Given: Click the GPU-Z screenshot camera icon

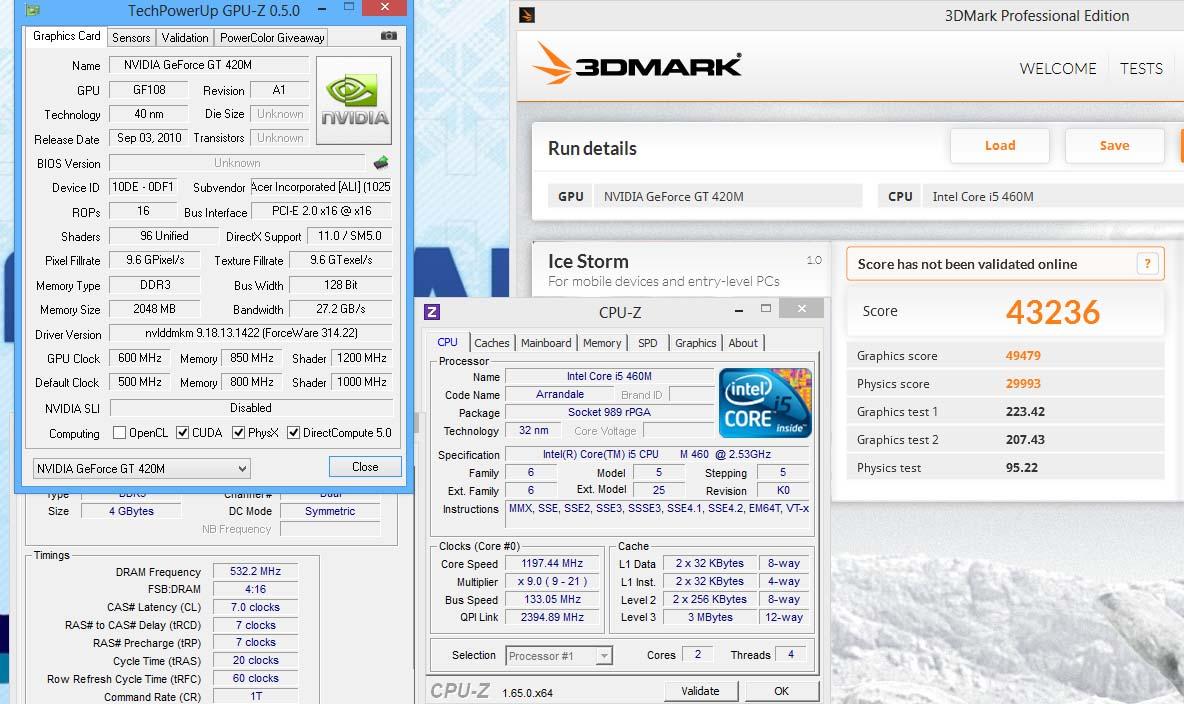Looking at the screenshot, I should [x=388, y=36].
